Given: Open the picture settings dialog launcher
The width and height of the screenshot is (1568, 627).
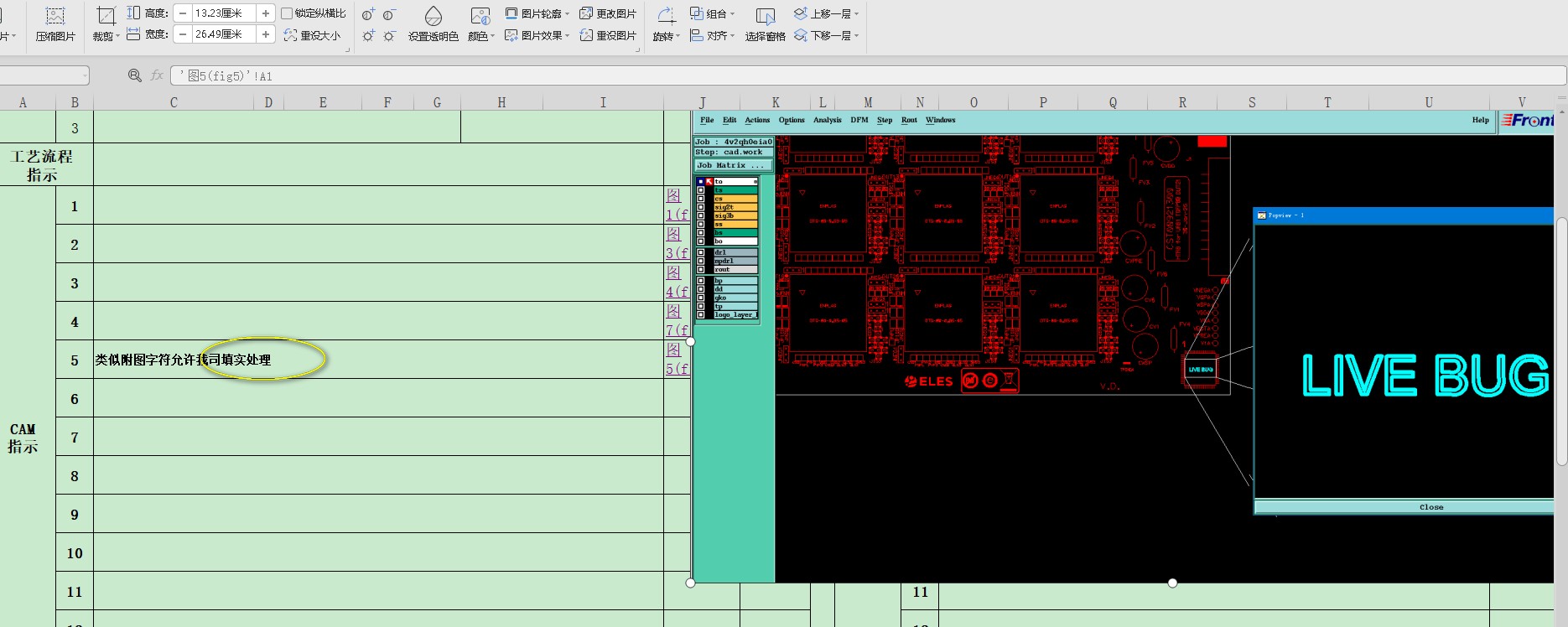Looking at the screenshot, I should [x=637, y=50].
